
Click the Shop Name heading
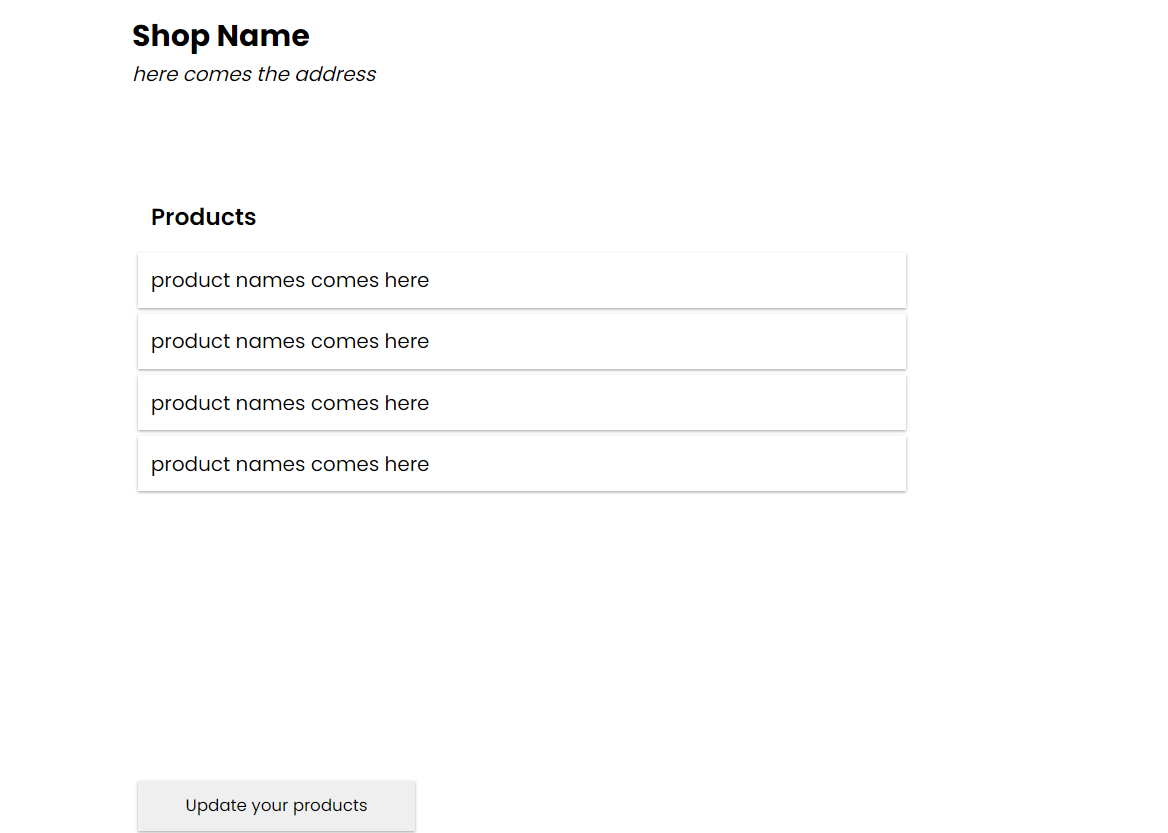pyautogui.click(x=220, y=37)
